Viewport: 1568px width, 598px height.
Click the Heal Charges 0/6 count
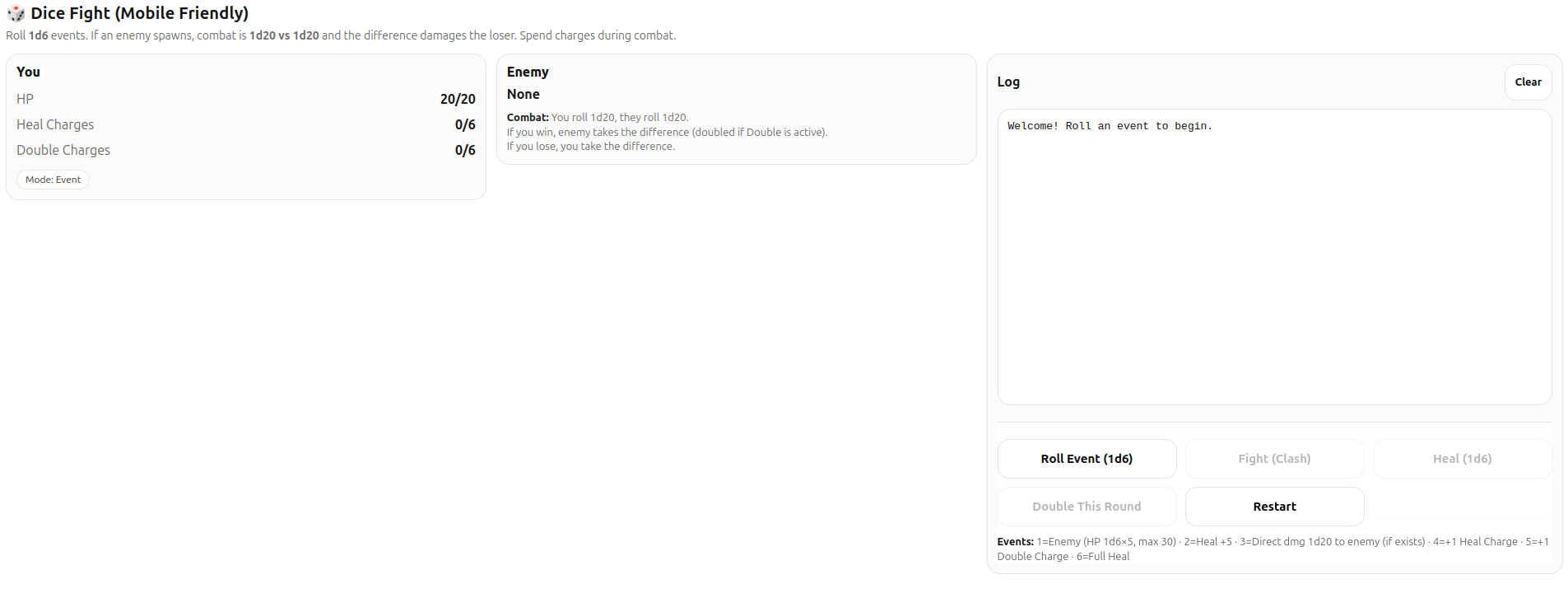465,124
